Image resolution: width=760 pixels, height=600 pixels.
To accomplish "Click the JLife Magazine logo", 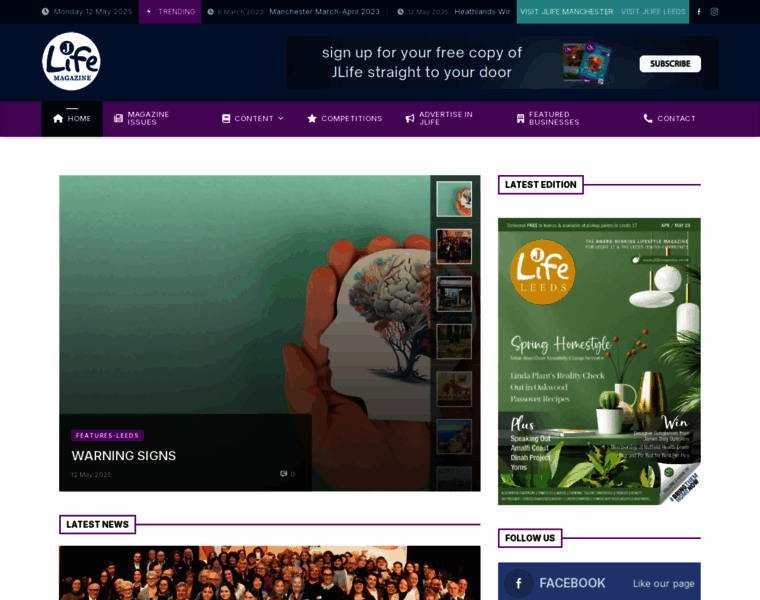I will 71,61.
